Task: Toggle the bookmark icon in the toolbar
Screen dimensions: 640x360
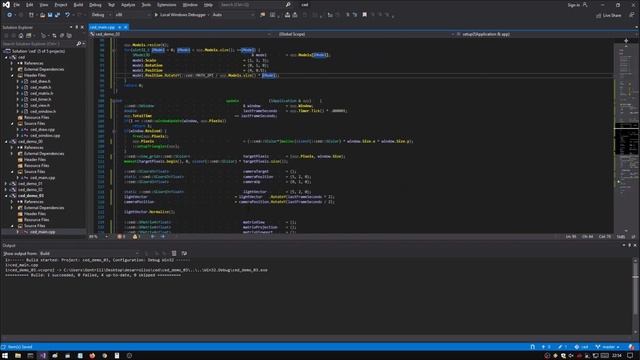Action: pyautogui.click(x=364, y=15)
